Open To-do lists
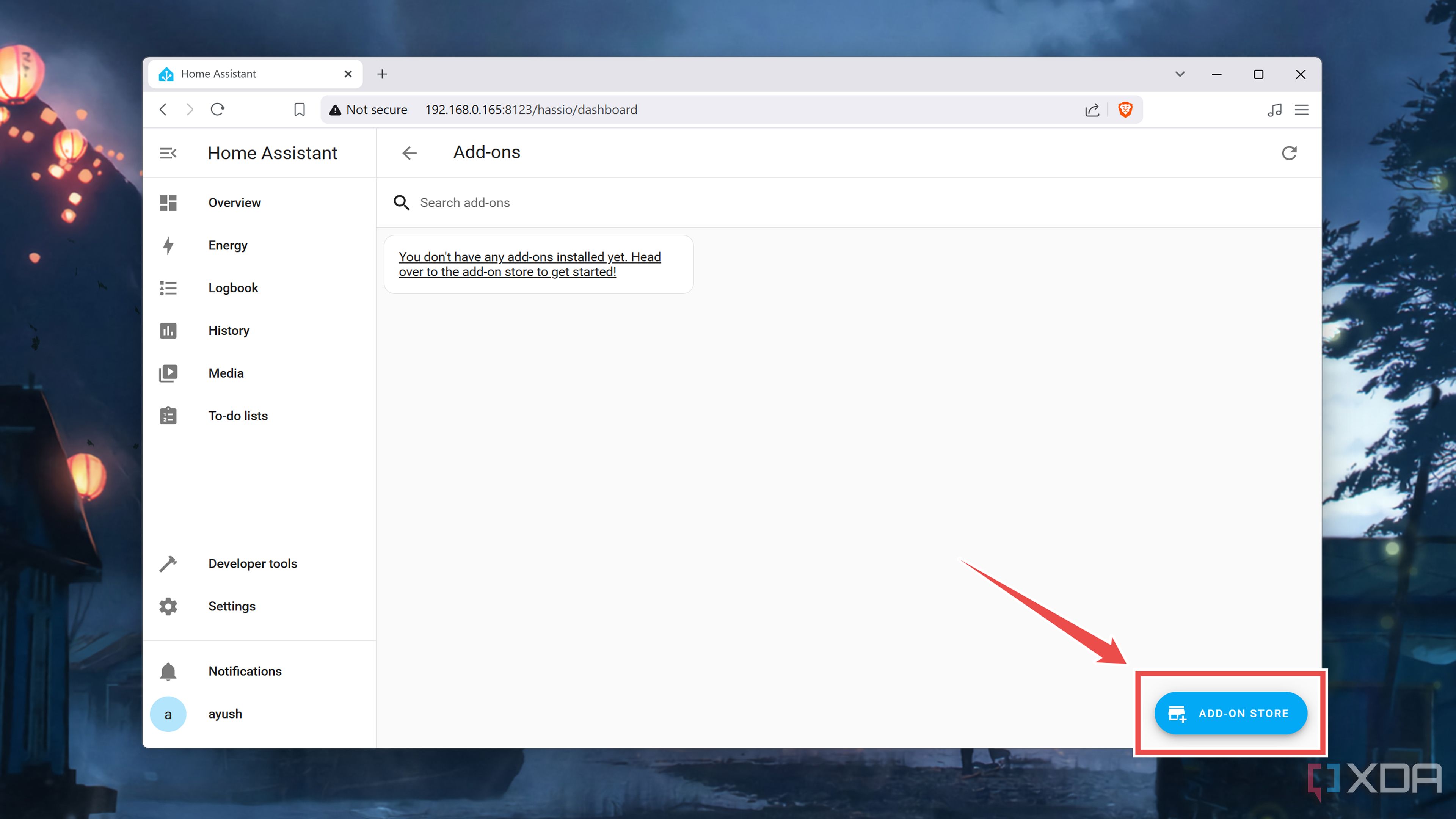The height and width of the screenshot is (819, 1456). (238, 416)
